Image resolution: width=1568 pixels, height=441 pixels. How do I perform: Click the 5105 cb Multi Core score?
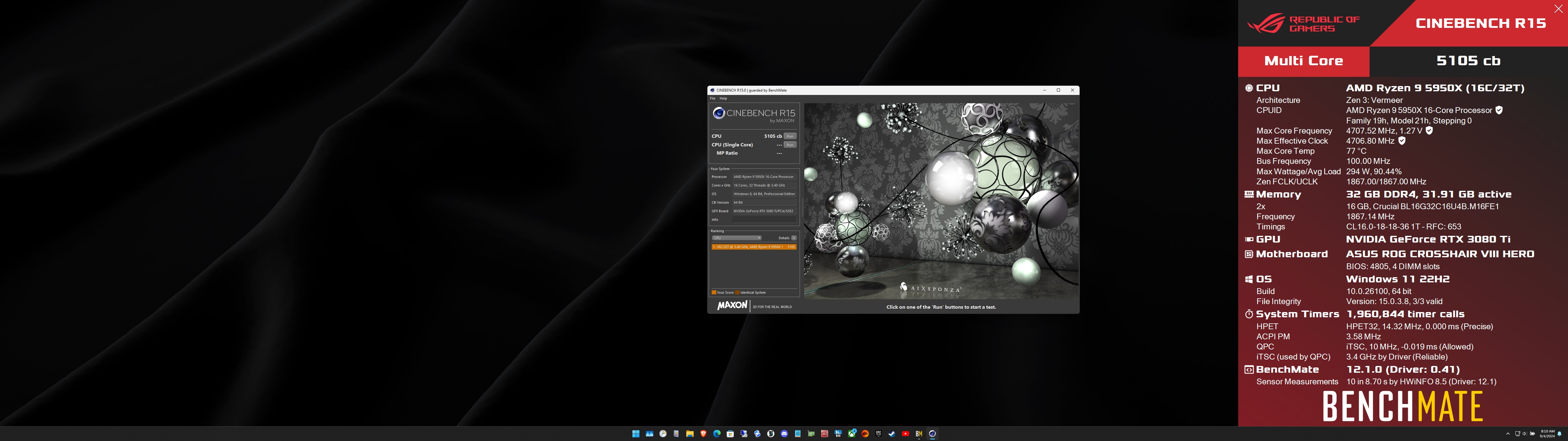tap(1468, 61)
